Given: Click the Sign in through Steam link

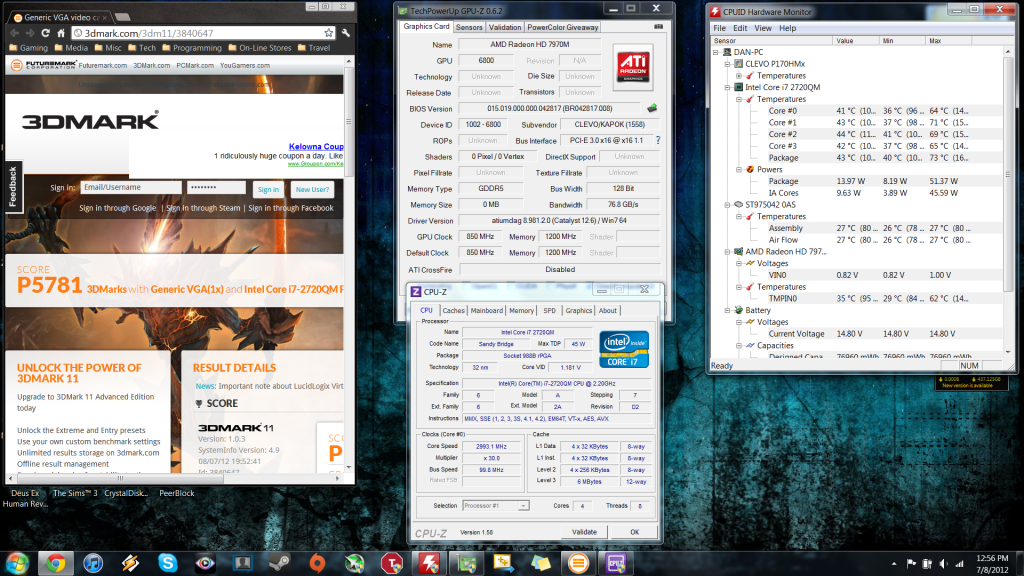Looking at the screenshot, I should click(203, 208).
